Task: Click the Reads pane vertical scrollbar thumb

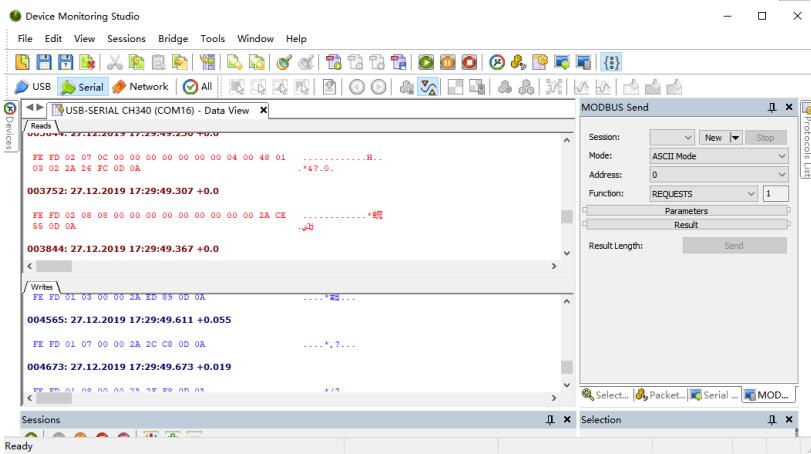Action: point(567,217)
